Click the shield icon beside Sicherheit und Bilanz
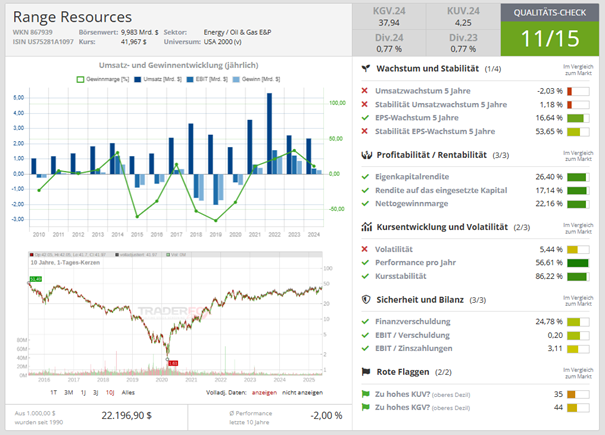 366,300
